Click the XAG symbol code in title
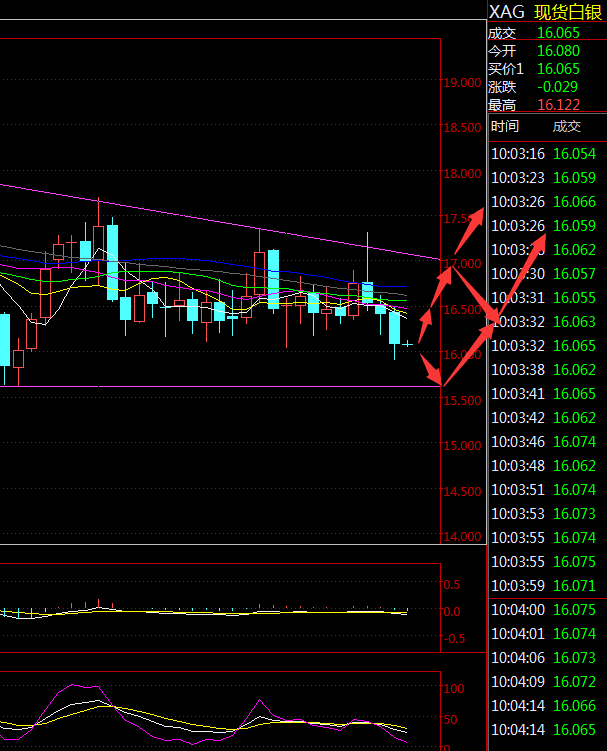 pos(506,12)
